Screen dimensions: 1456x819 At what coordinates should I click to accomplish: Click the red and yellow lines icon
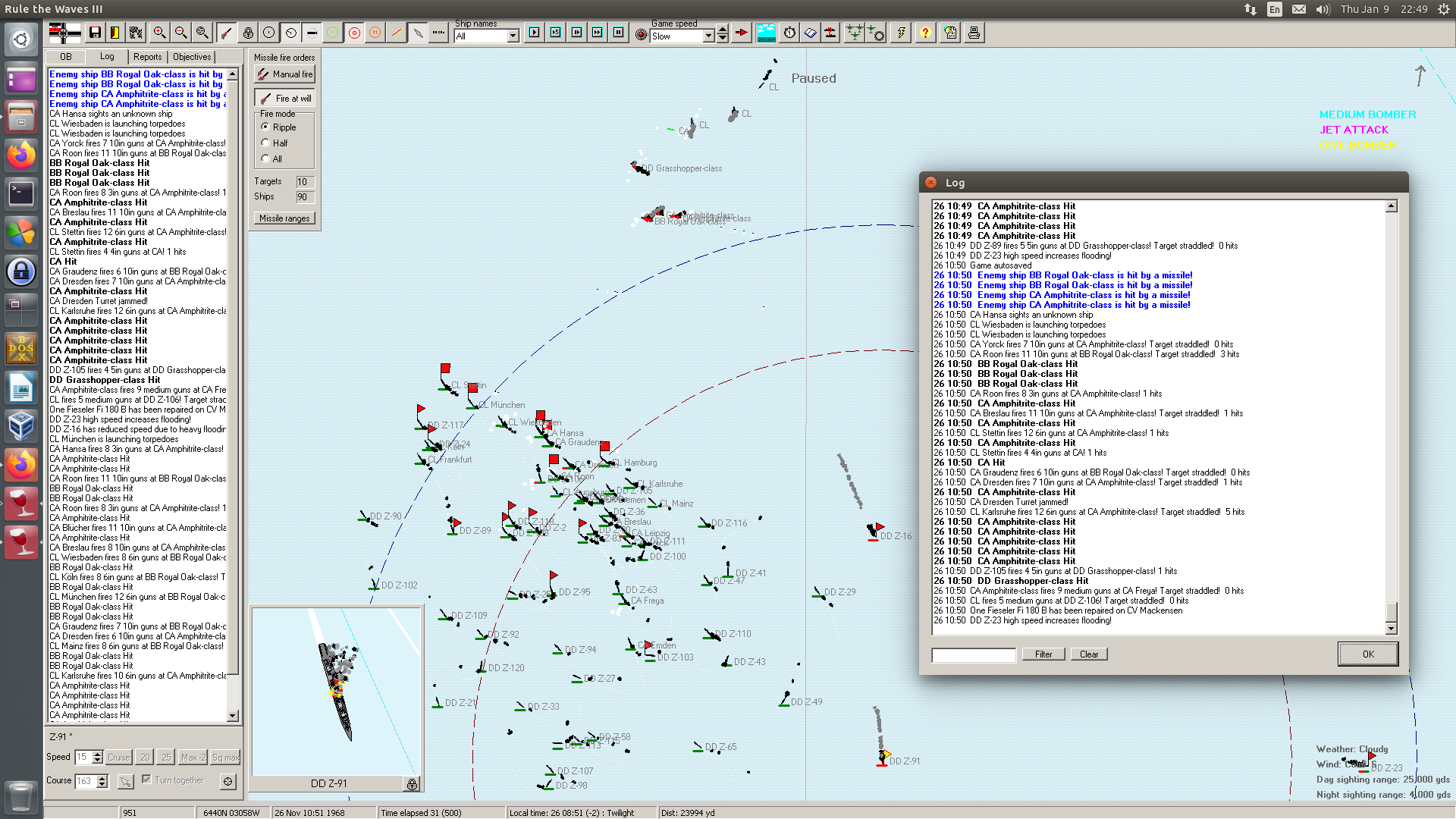click(397, 33)
